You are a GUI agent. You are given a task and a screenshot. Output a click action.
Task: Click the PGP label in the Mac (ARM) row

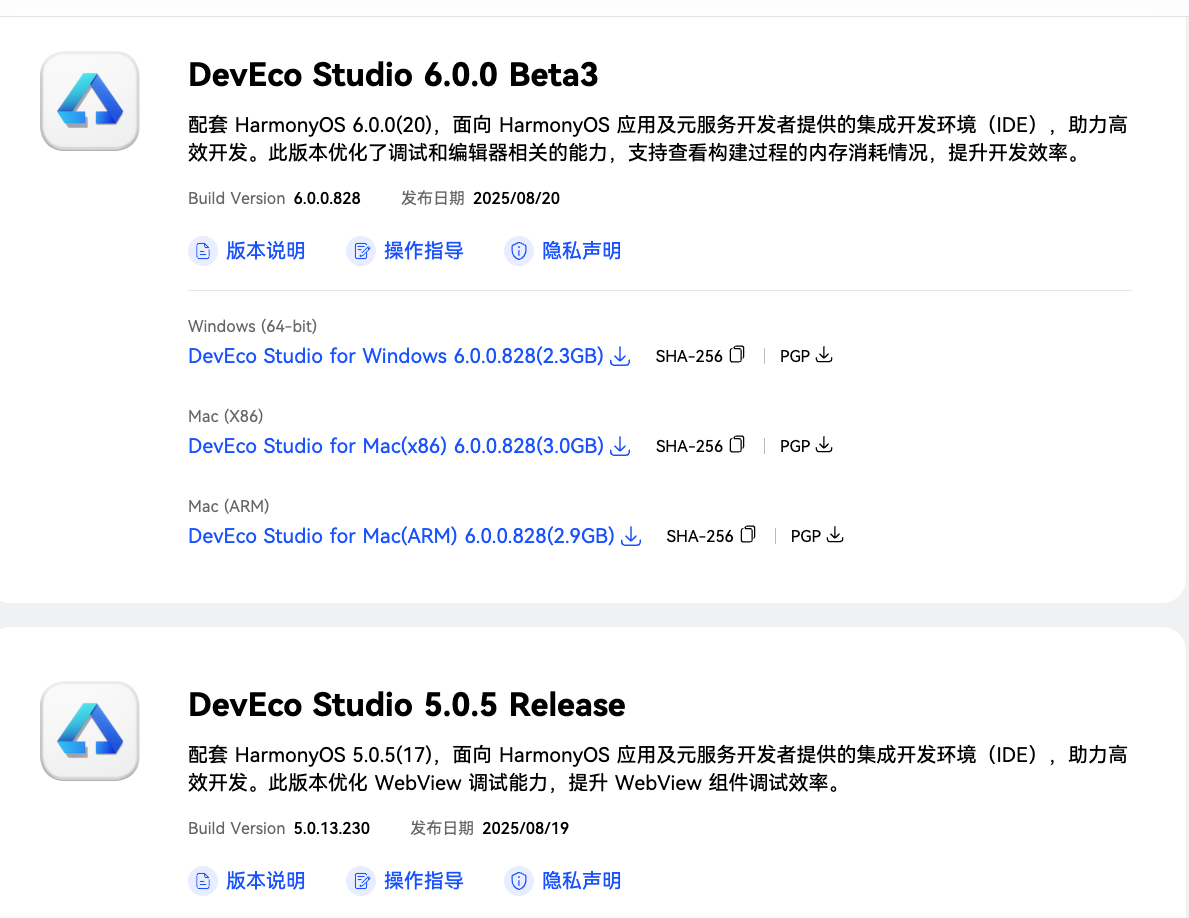(805, 537)
